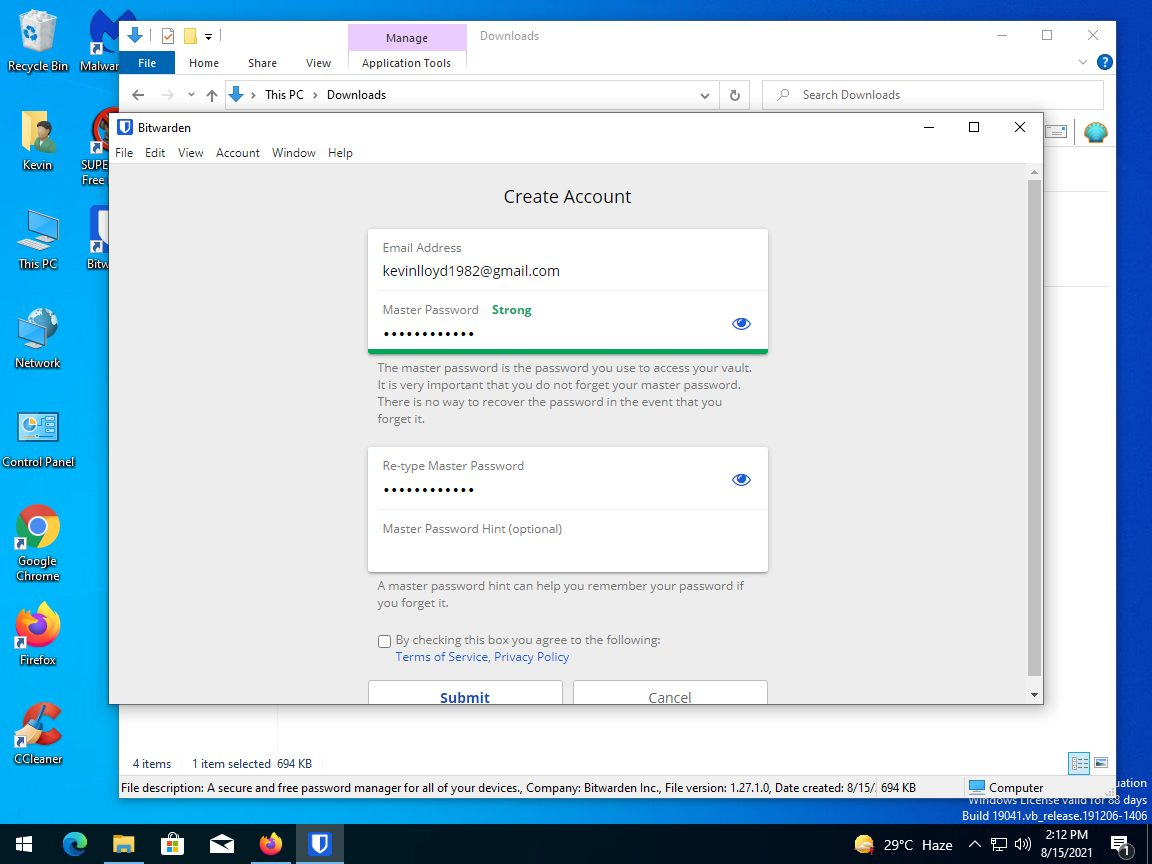Open the Terms of Service link
Viewport: 1152px width, 864px height.
pyautogui.click(x=442, y=657)
